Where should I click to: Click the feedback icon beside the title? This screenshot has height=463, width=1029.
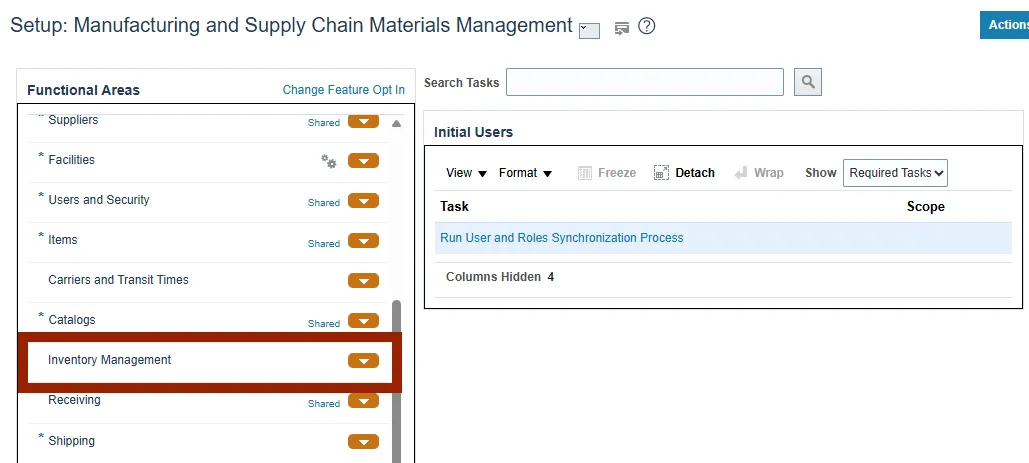[x=621, y=28]
